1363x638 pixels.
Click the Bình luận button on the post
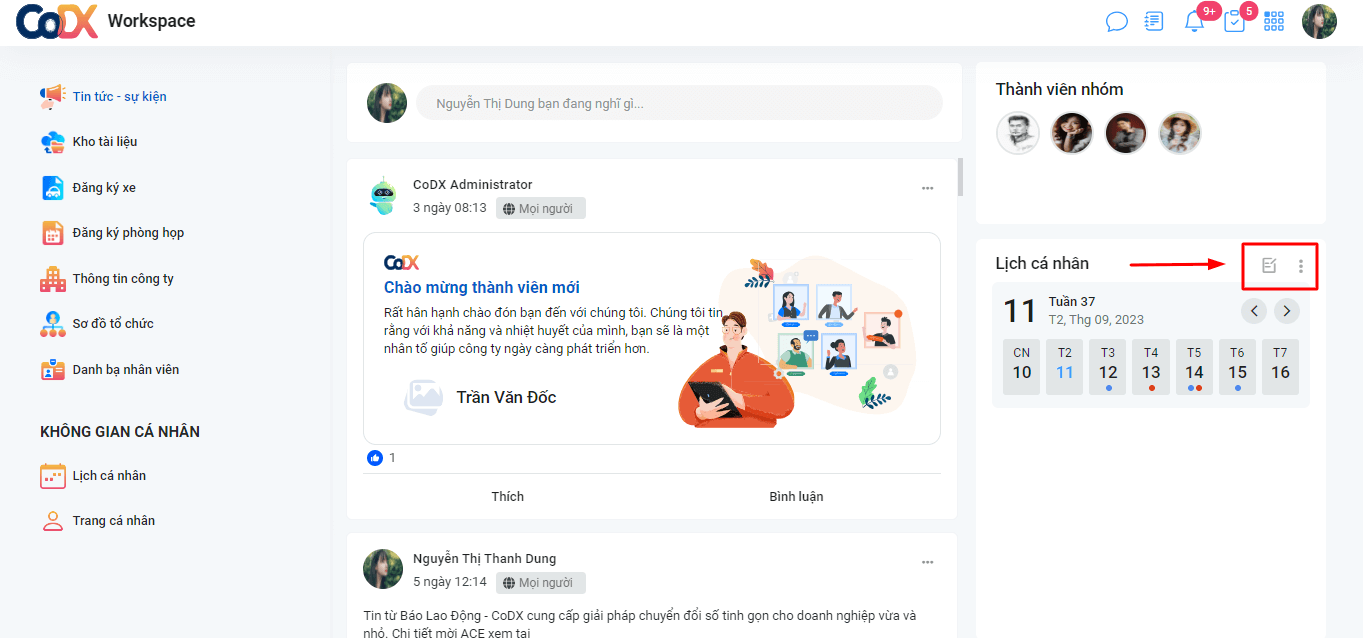(796, 496)
